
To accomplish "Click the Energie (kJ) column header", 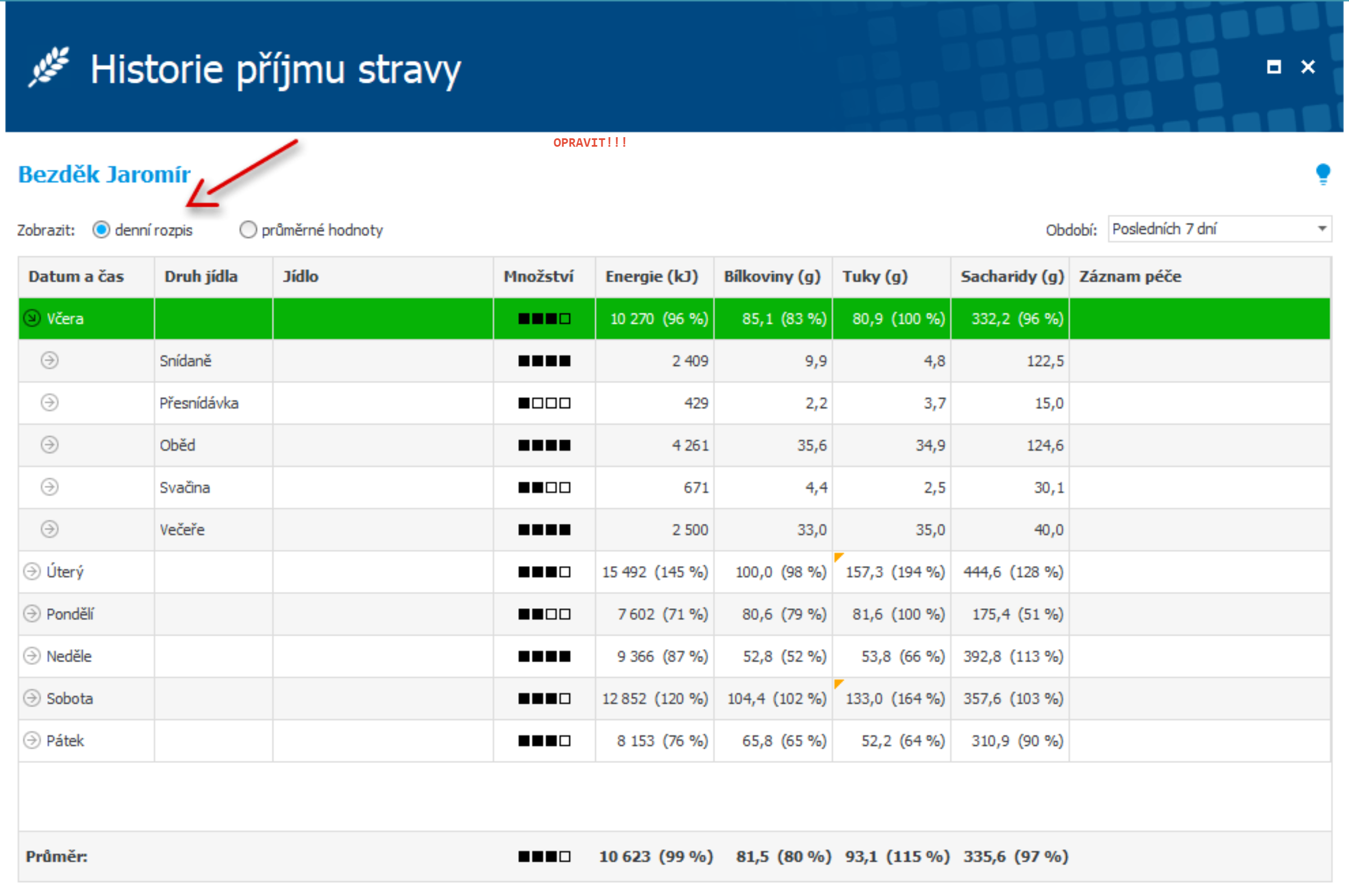I will pyautogui.click(x=651, y=277).
